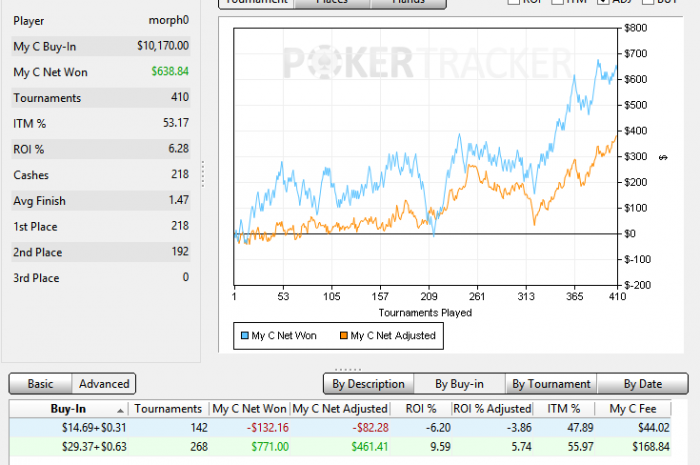Click the 410 tournaments stat value
This screenshot has width=700, height=465.
click(x=180, y=97)
